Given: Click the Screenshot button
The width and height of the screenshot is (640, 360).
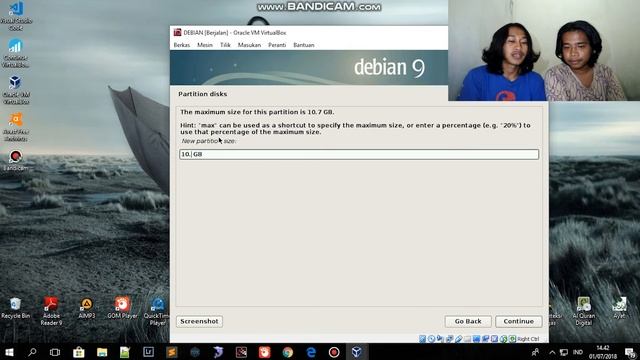Looking at the screenshot, I should pyautogui.click(x=199, y=321).
